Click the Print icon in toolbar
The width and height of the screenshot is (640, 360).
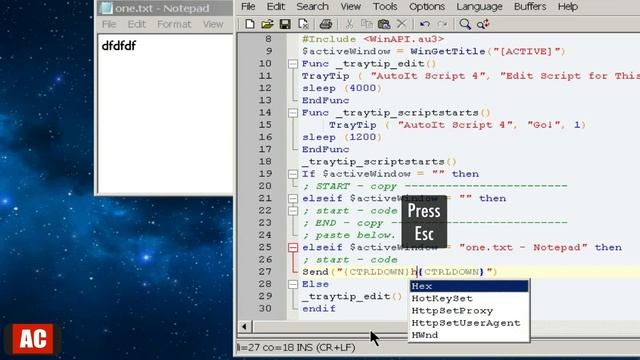pyautogui.click(x=325, y=24)
